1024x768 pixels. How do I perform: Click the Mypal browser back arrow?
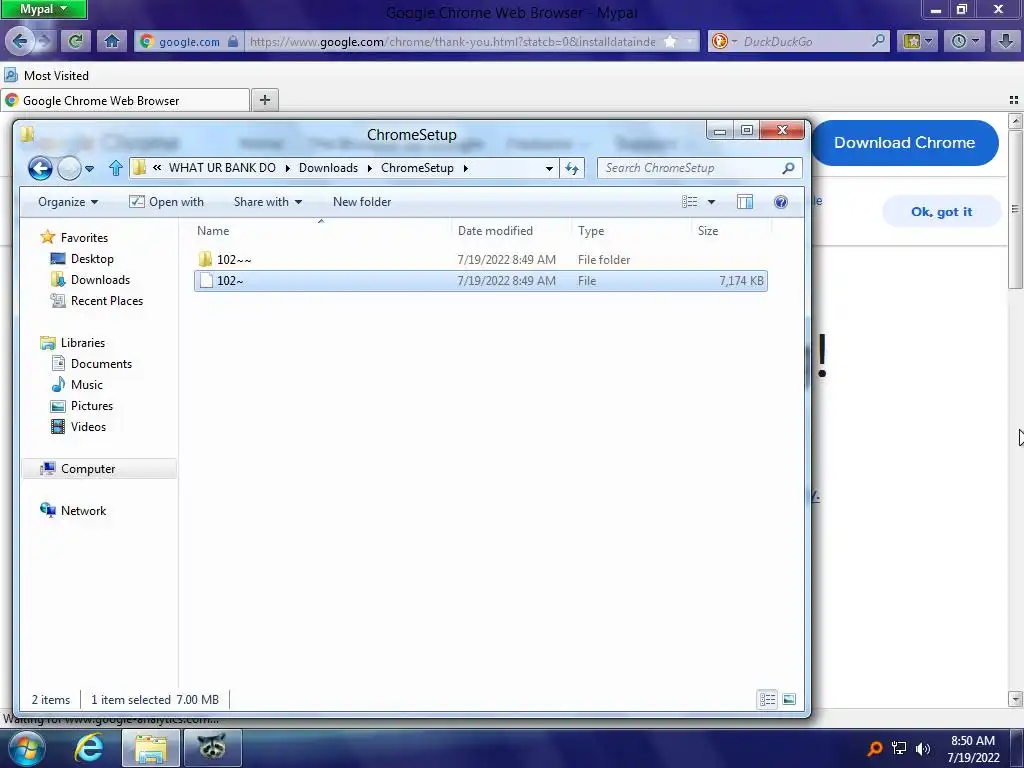19,41
